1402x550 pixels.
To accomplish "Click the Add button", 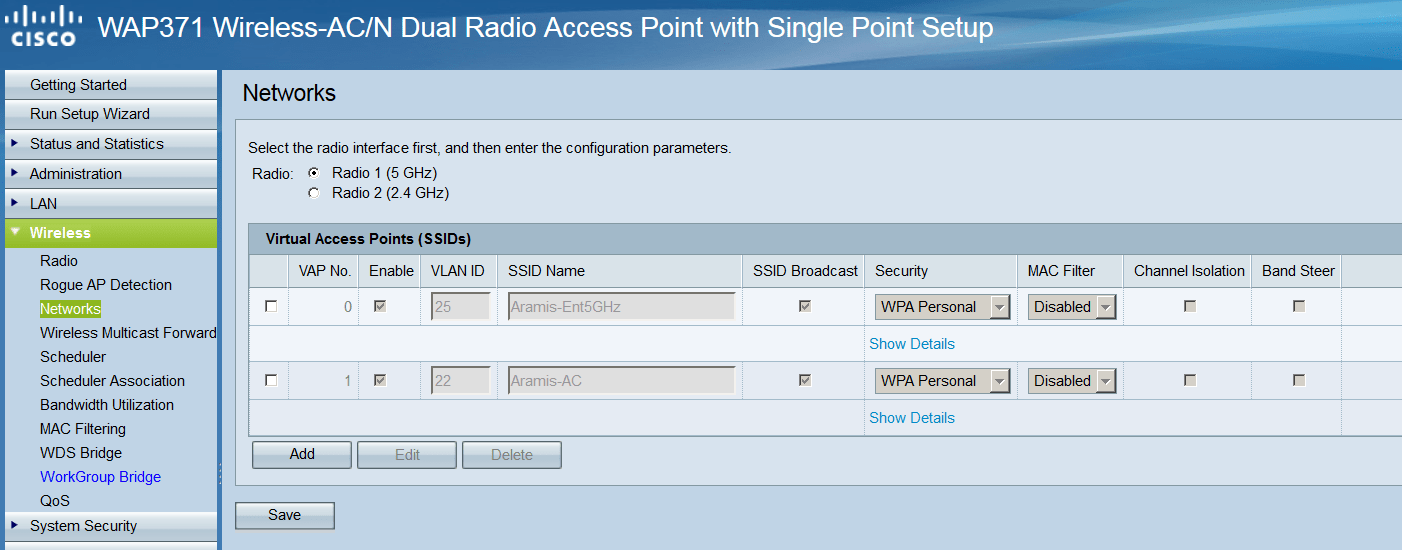I will pos(302,455).
